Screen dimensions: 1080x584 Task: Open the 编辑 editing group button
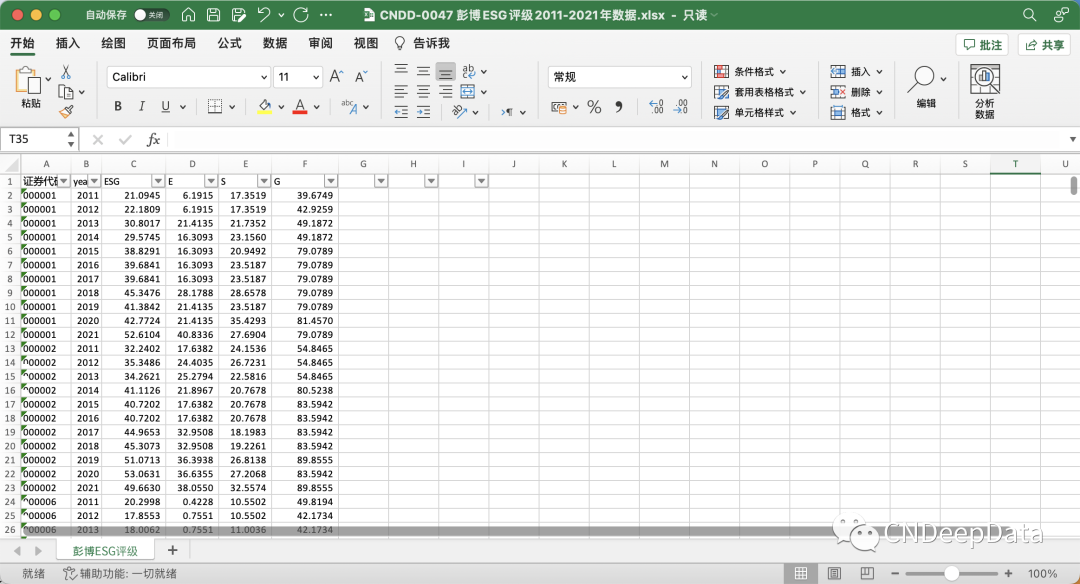[x=926, y=88]
